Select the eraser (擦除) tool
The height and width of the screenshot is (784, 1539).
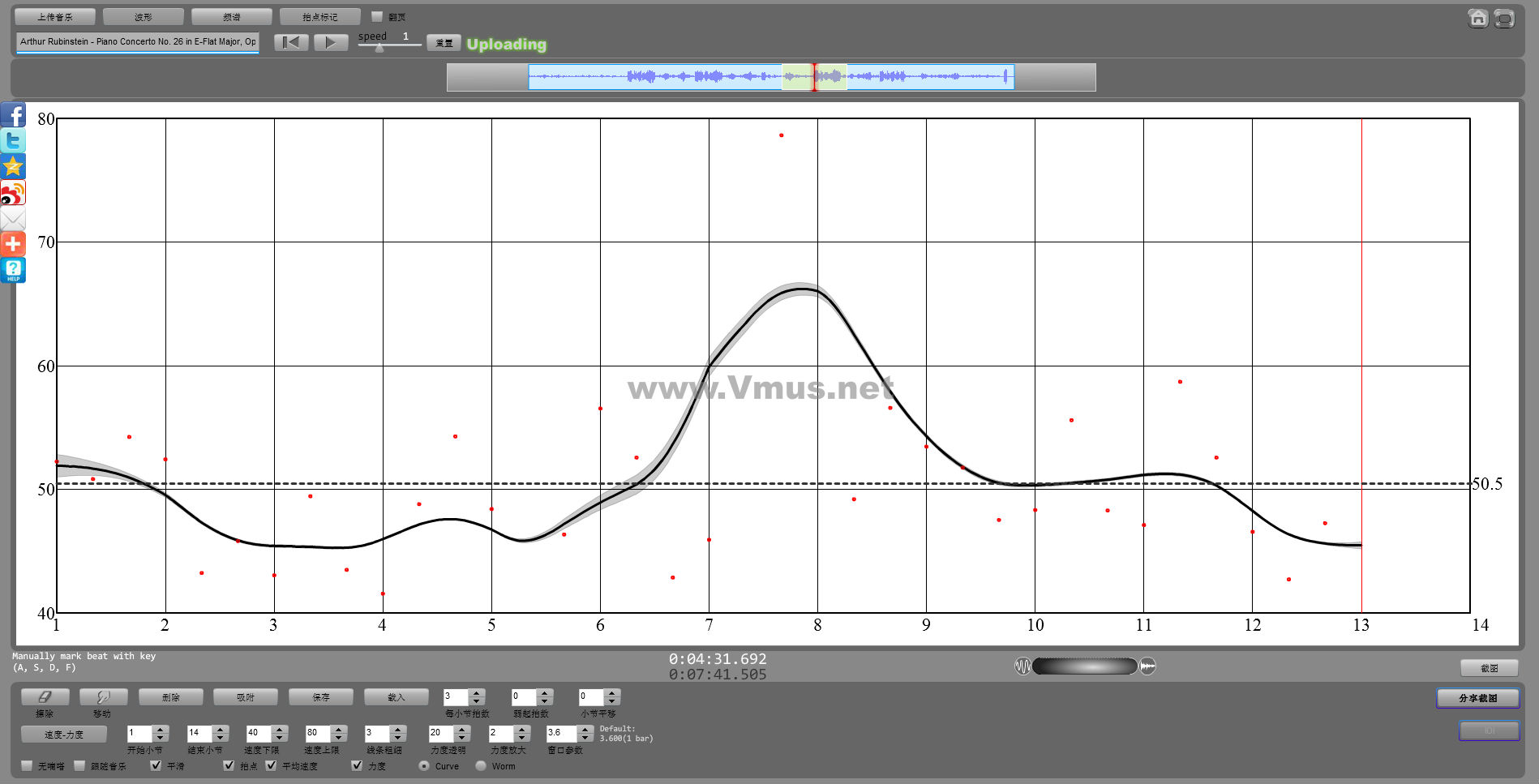[x=45, y=696]
